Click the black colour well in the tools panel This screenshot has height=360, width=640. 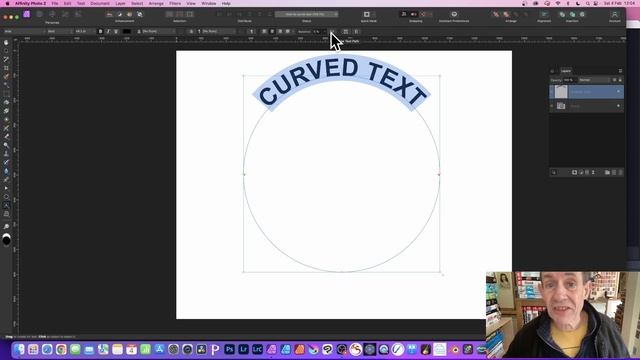[6, 240]
